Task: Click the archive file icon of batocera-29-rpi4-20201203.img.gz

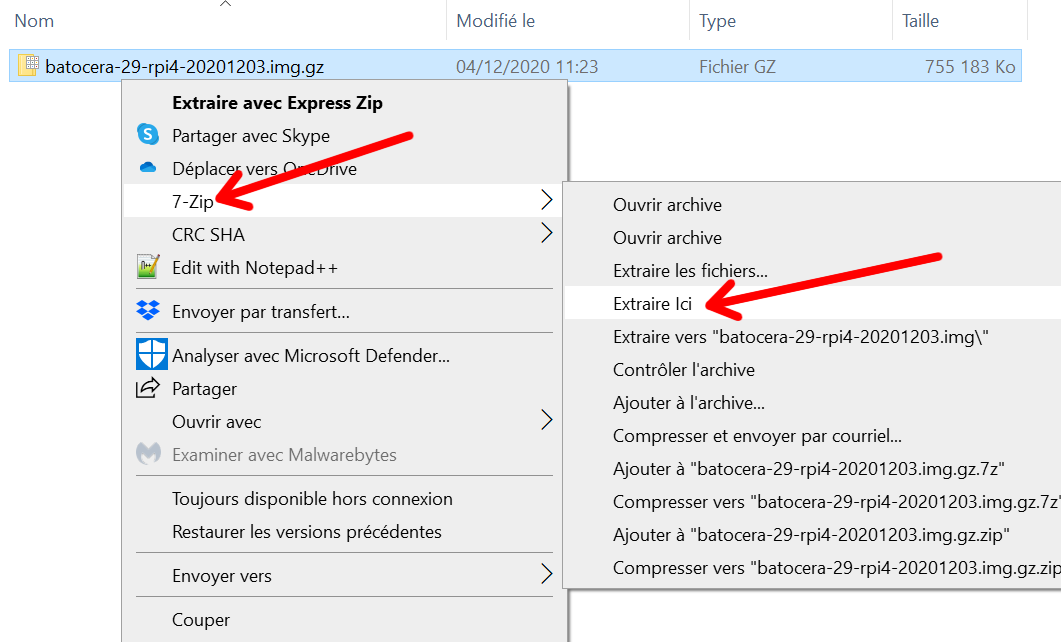Action: (x=28, y=65)
